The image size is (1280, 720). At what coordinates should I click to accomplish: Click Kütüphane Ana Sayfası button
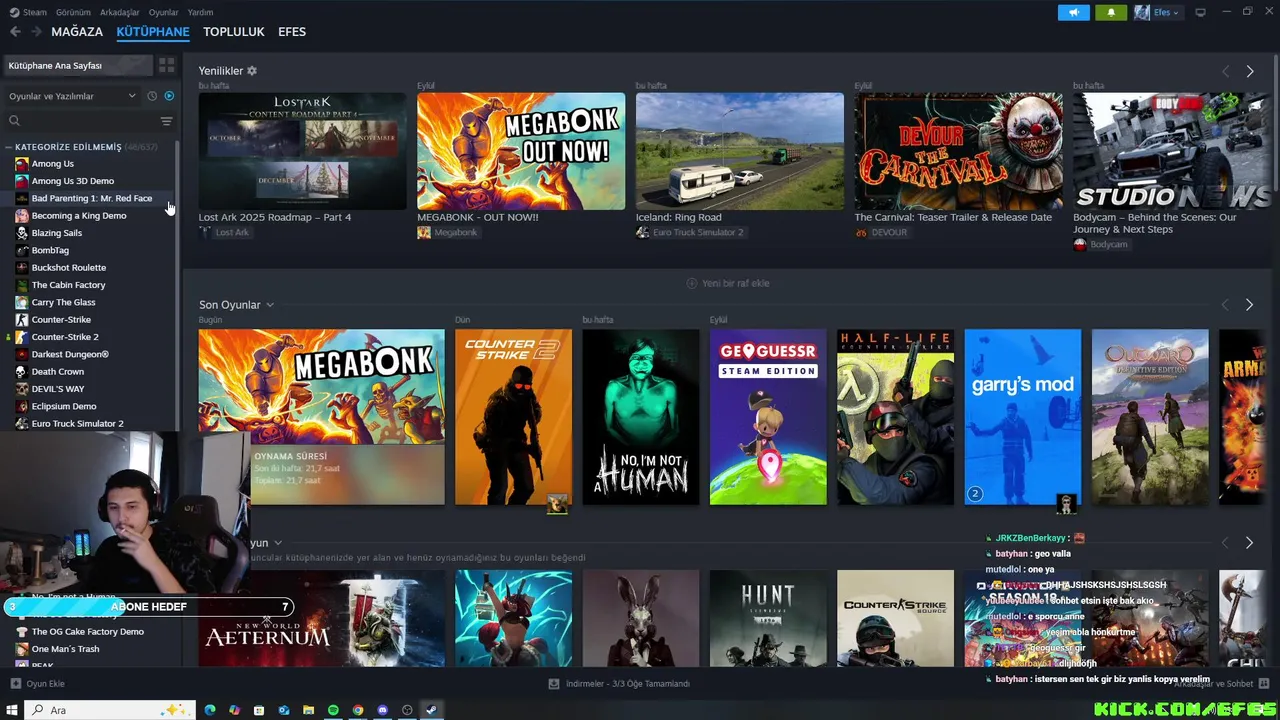pyautogui.click(x=77, y=65)
